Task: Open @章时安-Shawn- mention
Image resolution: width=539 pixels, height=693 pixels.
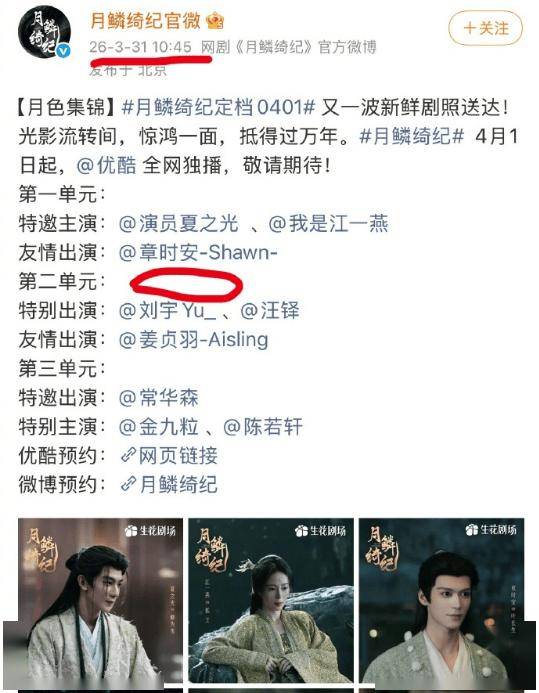Action: (198, 253)
